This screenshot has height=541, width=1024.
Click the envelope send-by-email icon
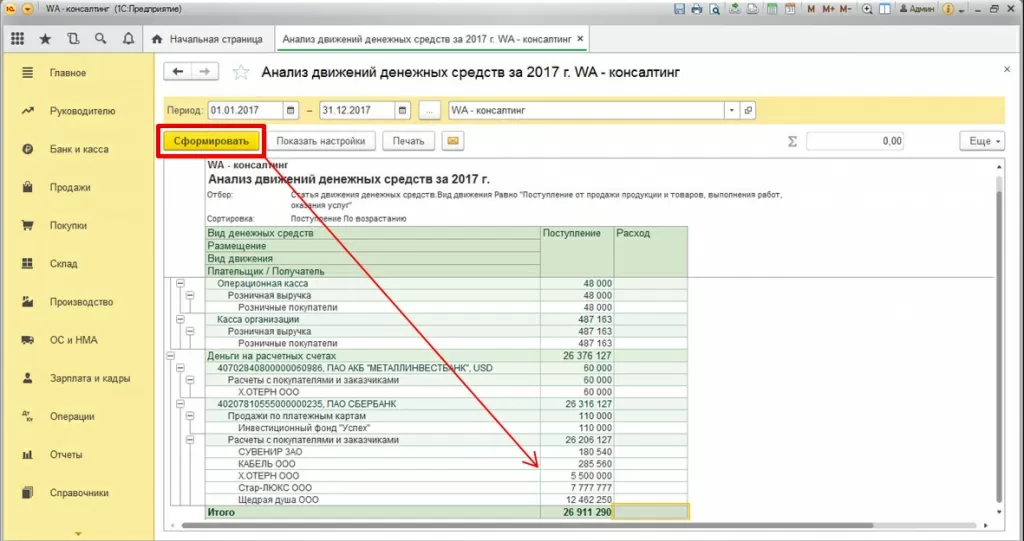point(453,141)
